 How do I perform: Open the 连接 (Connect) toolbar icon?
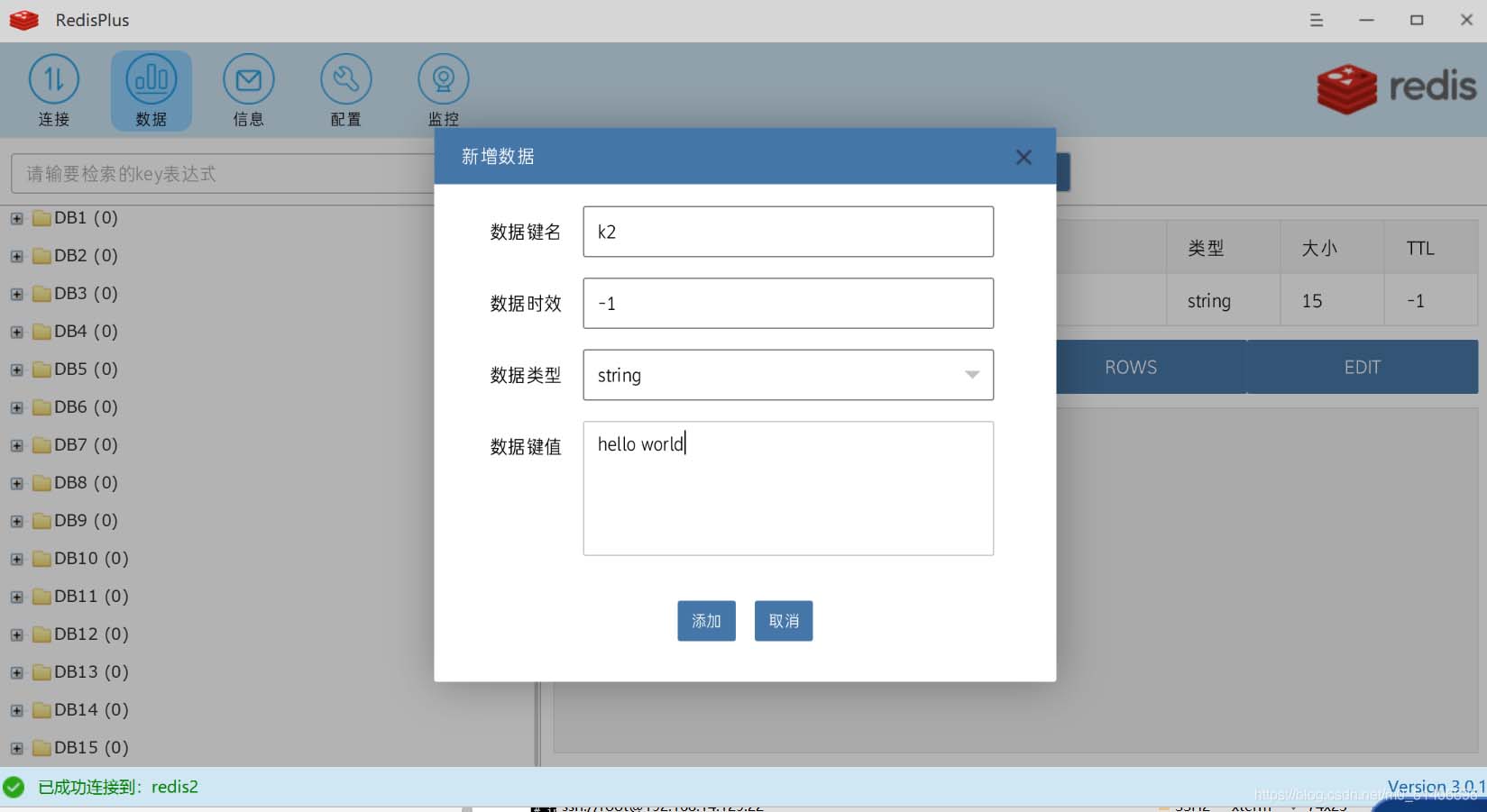click(54, 81)
